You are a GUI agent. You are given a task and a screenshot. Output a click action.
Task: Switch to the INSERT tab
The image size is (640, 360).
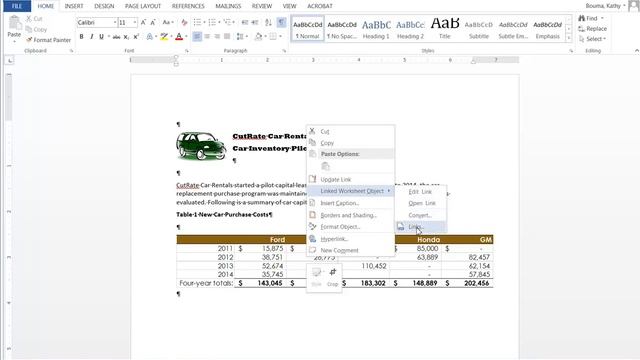pos(74,6)
